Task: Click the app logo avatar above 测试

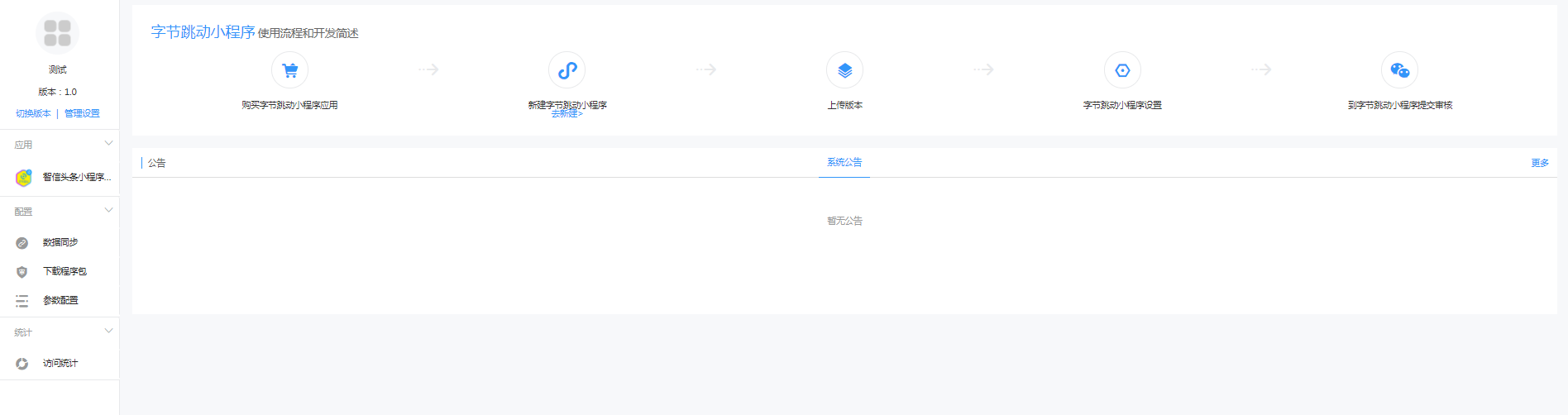Action: pyautogui.click(x=58, y=33)
